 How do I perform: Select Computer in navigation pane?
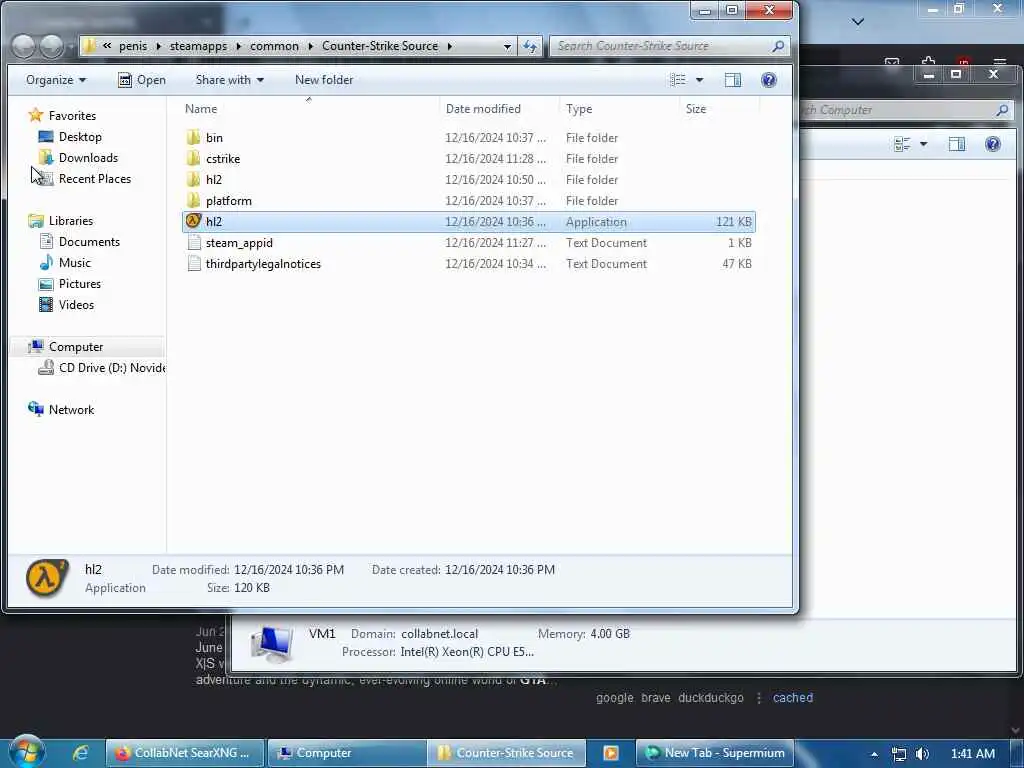coord(76,347)
